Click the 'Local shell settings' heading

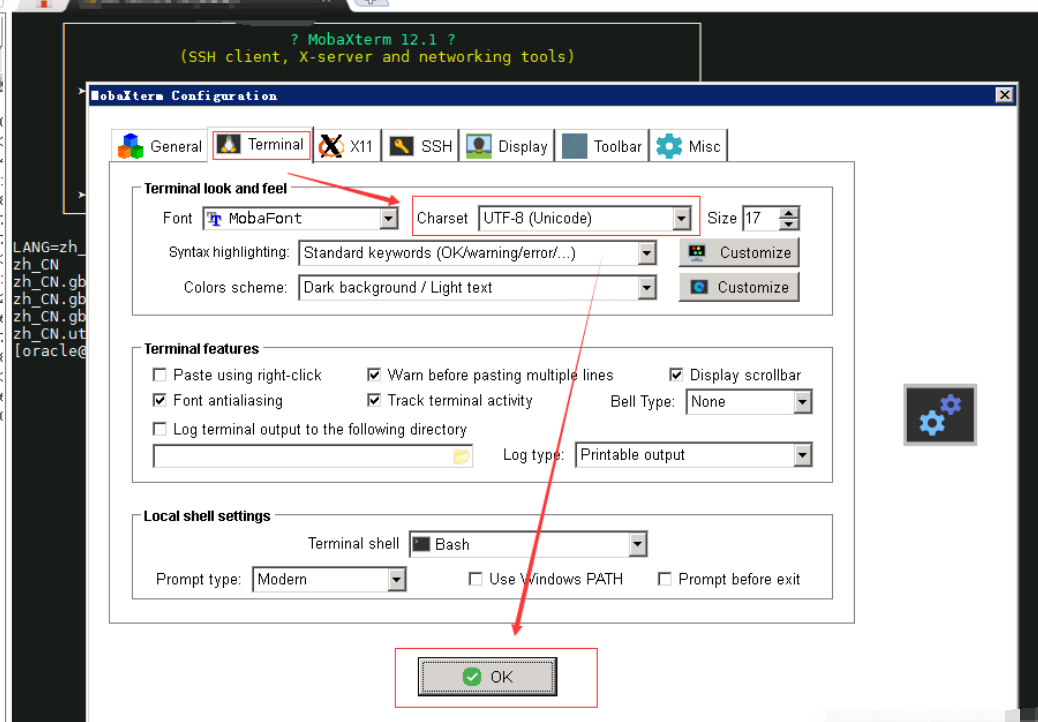(x=207, y=516)
